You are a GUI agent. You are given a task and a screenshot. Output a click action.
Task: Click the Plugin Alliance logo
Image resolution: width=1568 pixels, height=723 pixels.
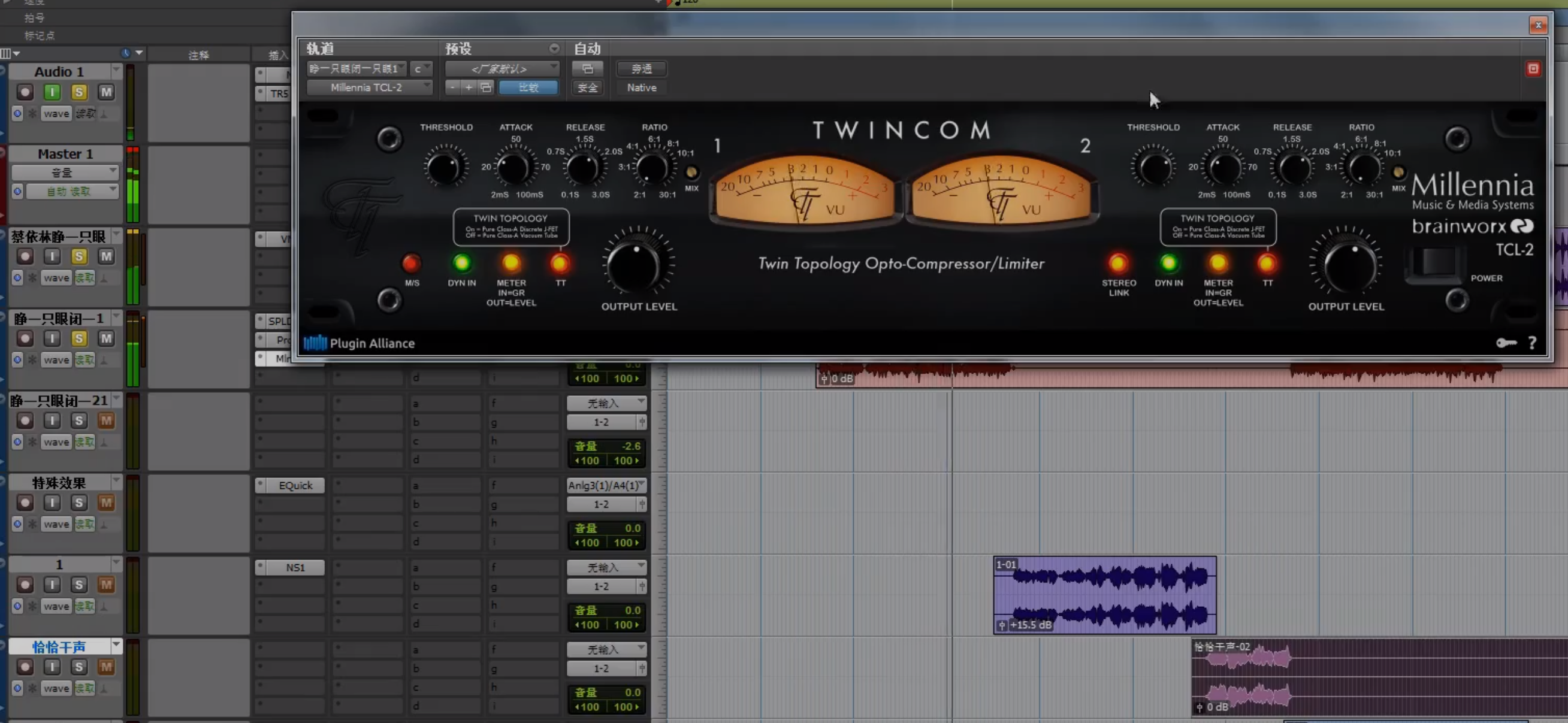[x=315, y=343]
